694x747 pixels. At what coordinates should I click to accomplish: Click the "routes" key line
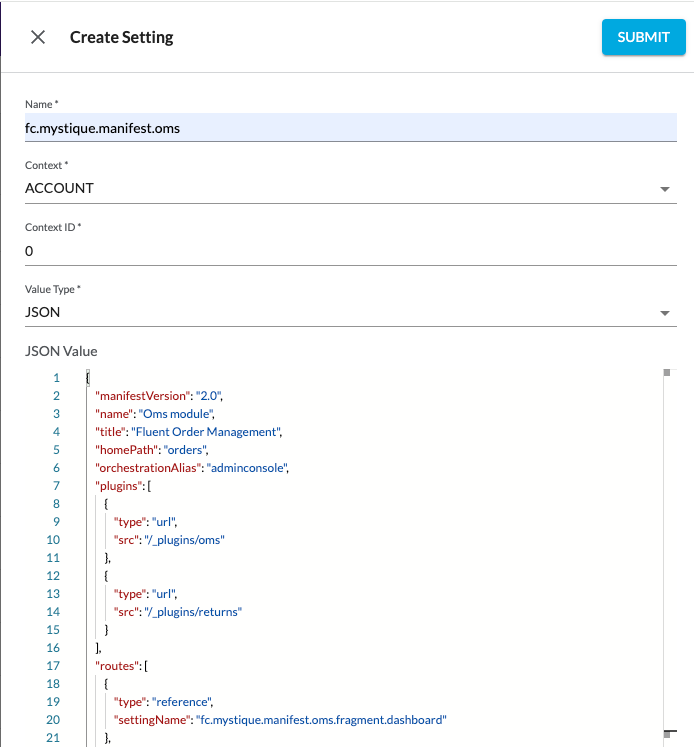pyautogui.click(x=121, y=666)
